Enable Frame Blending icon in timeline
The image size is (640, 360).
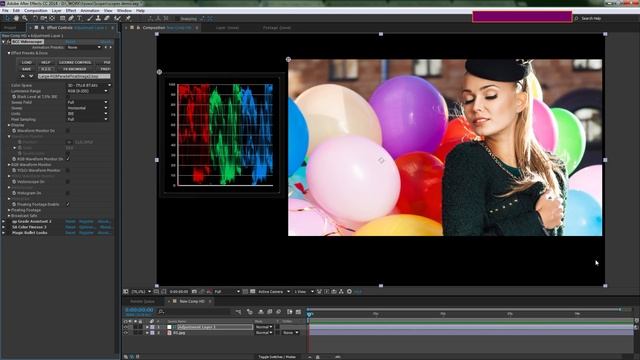tap(270, 312)
